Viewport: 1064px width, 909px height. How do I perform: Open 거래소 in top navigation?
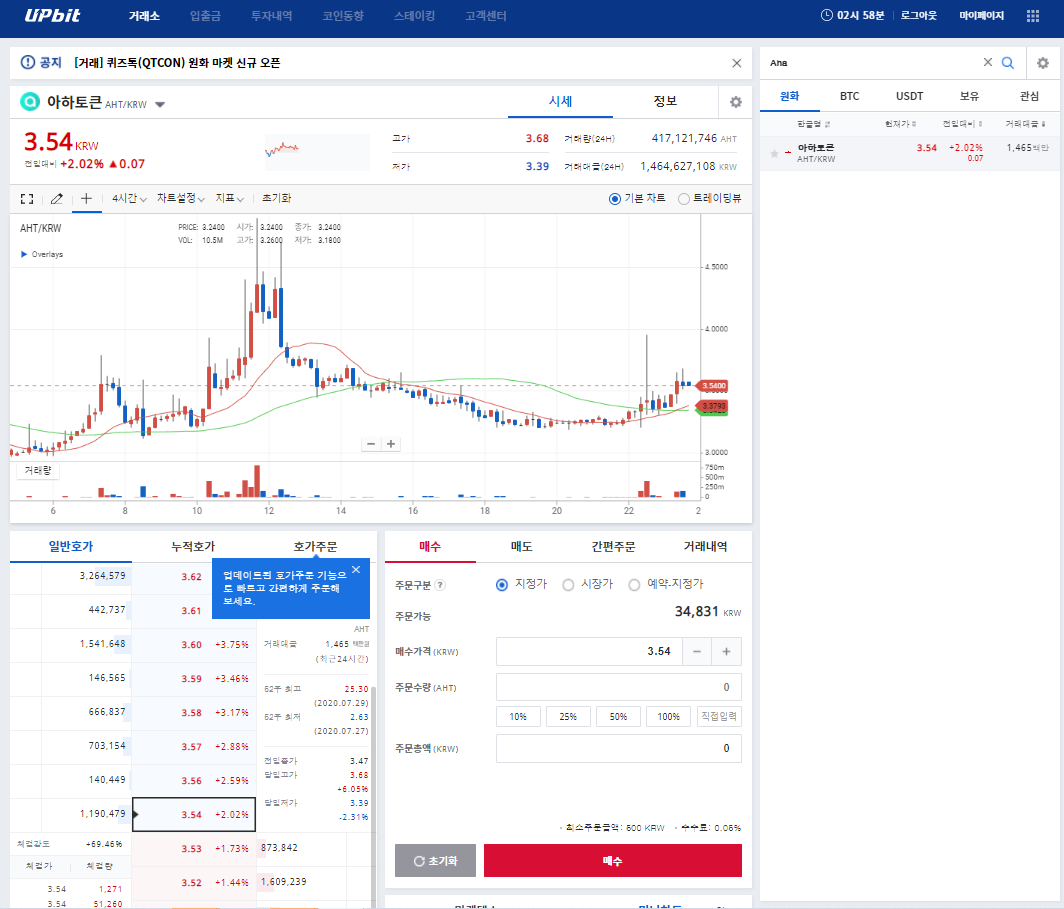(144, 16)
